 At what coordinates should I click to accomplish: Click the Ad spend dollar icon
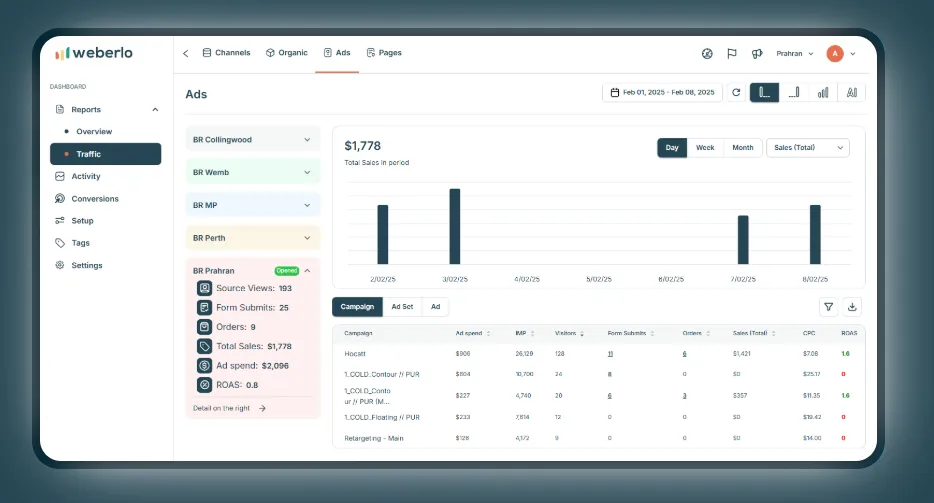(x=204, y=366)
